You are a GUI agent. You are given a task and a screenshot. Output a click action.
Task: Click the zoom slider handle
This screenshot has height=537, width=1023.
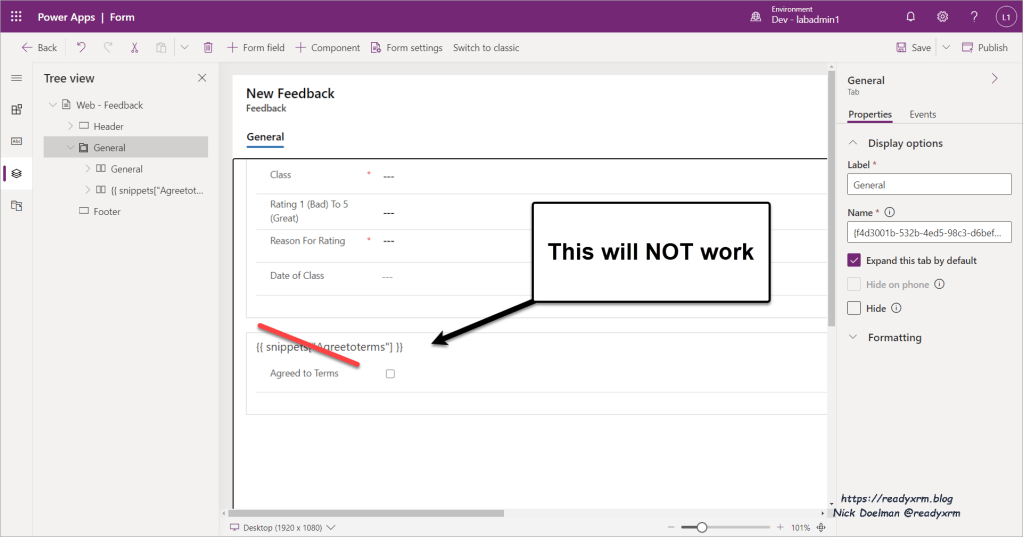point(702,527)
